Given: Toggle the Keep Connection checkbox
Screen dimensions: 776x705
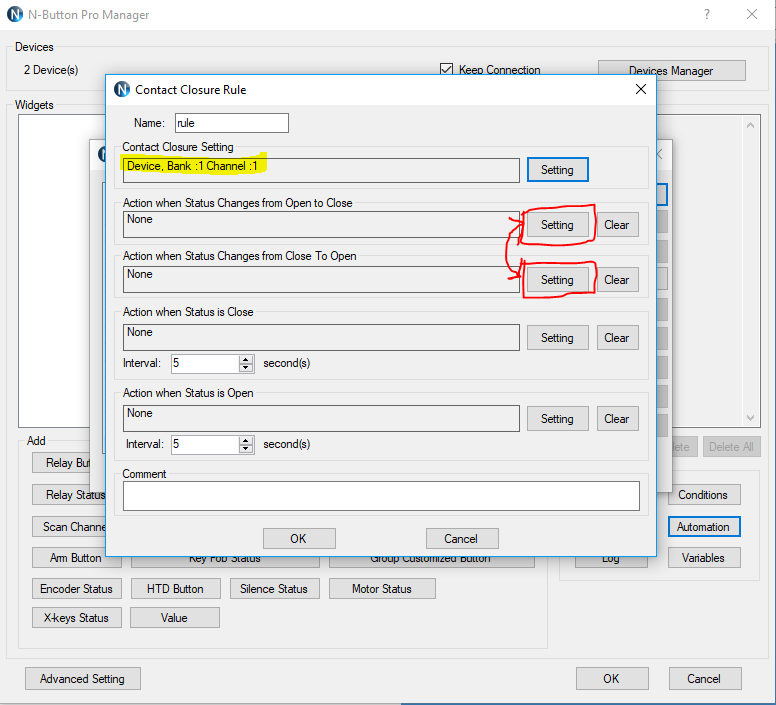Looking at the screenshot, I should (446, 70).
